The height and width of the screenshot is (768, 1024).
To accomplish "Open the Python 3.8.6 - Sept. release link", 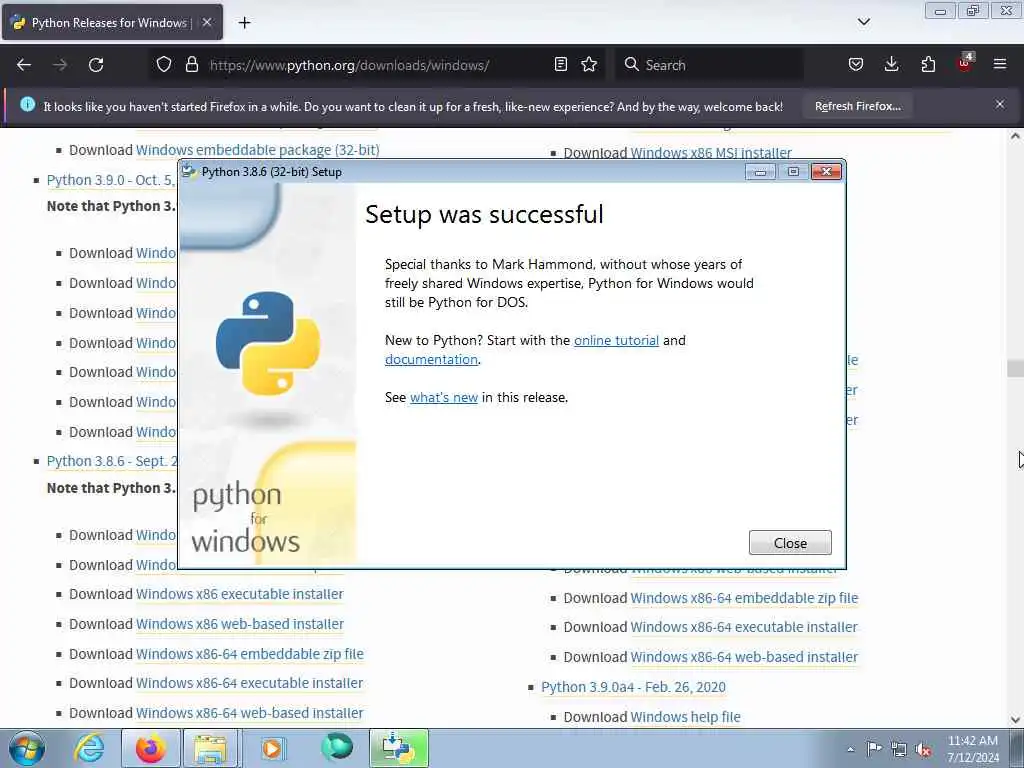I will (x=112, y=460).
